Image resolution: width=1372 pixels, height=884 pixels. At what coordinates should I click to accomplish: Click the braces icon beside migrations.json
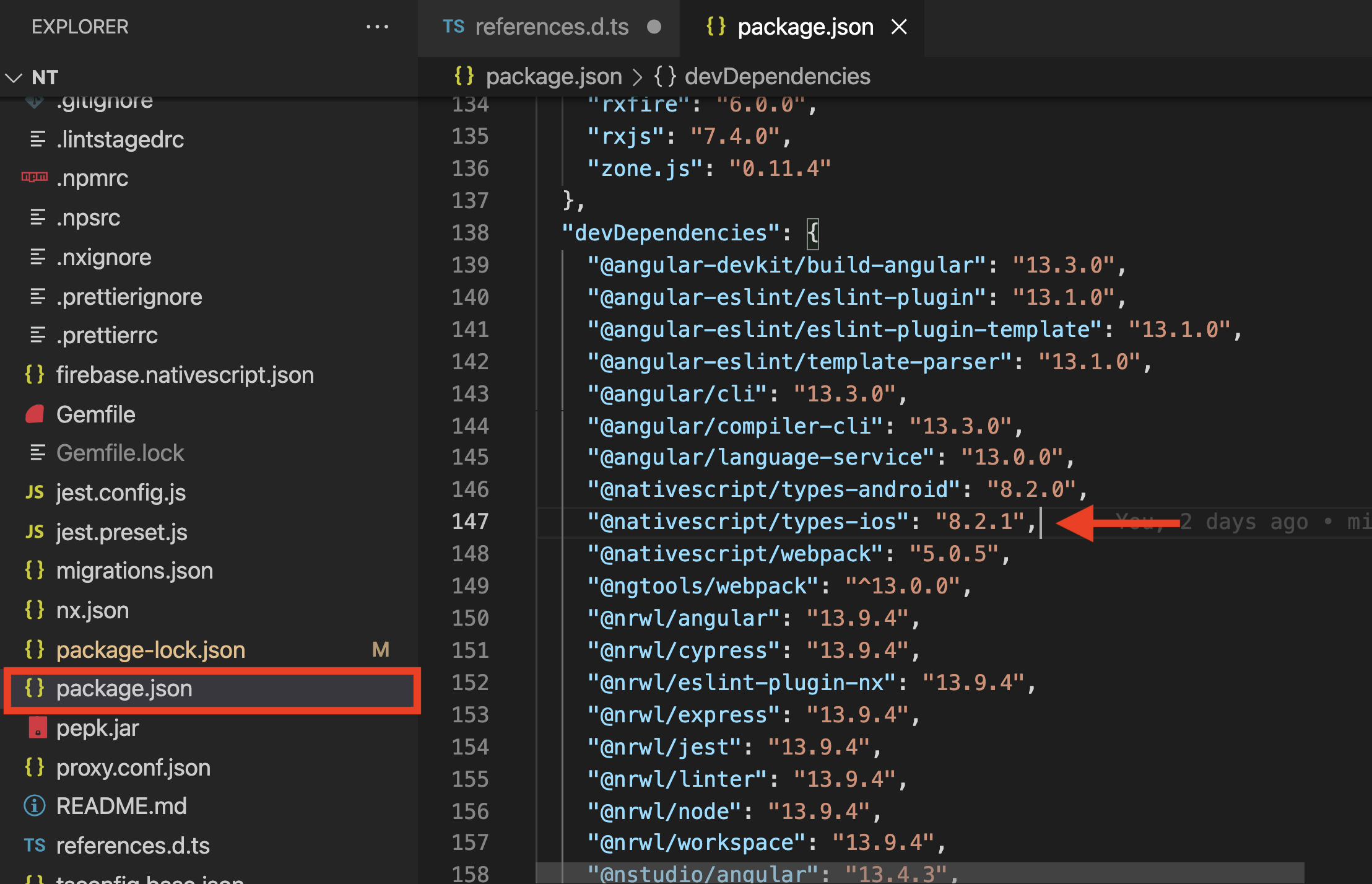point(35,570)
